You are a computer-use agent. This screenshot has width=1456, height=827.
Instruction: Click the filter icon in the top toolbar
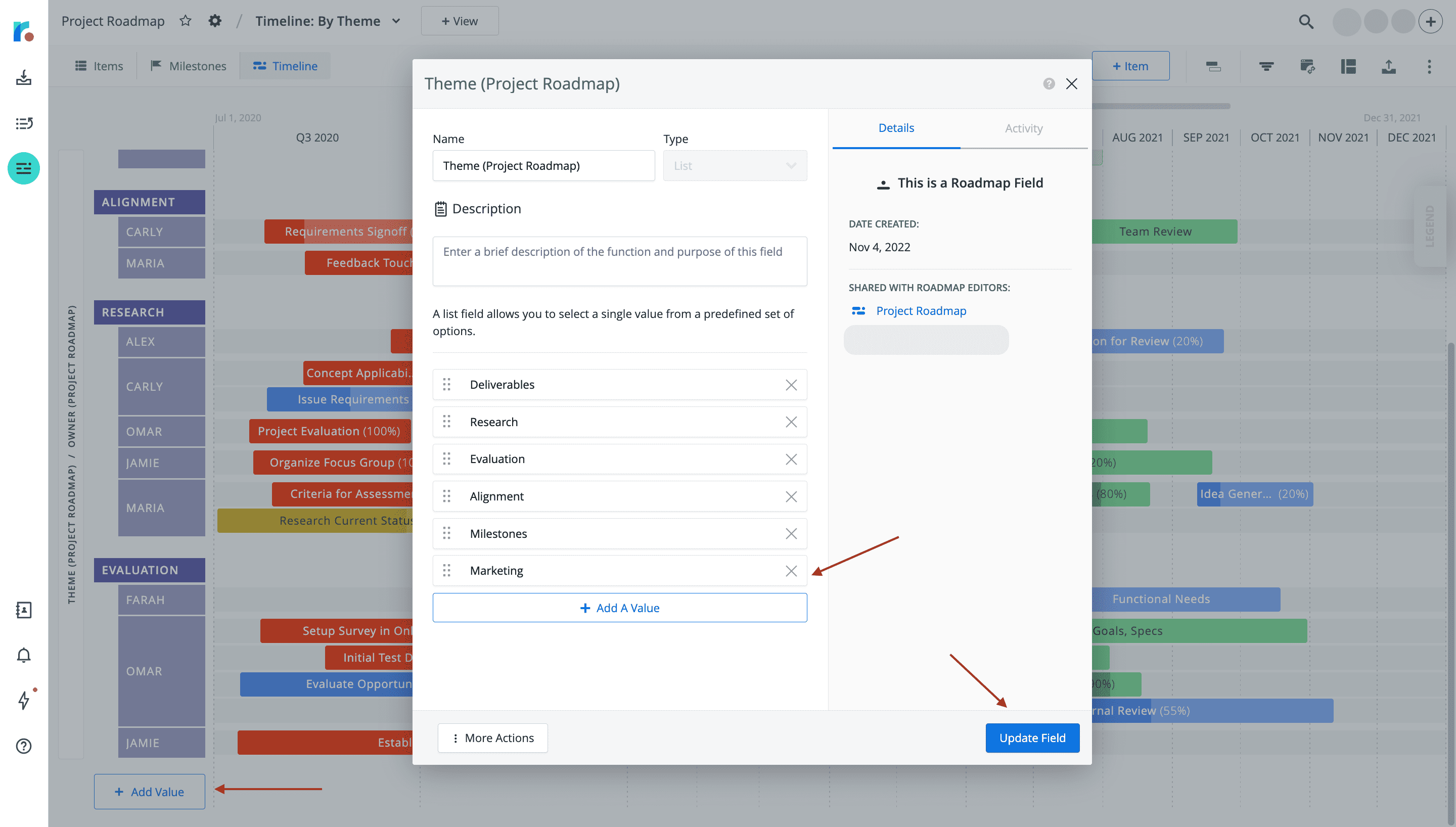click(x=1266, y=66)
